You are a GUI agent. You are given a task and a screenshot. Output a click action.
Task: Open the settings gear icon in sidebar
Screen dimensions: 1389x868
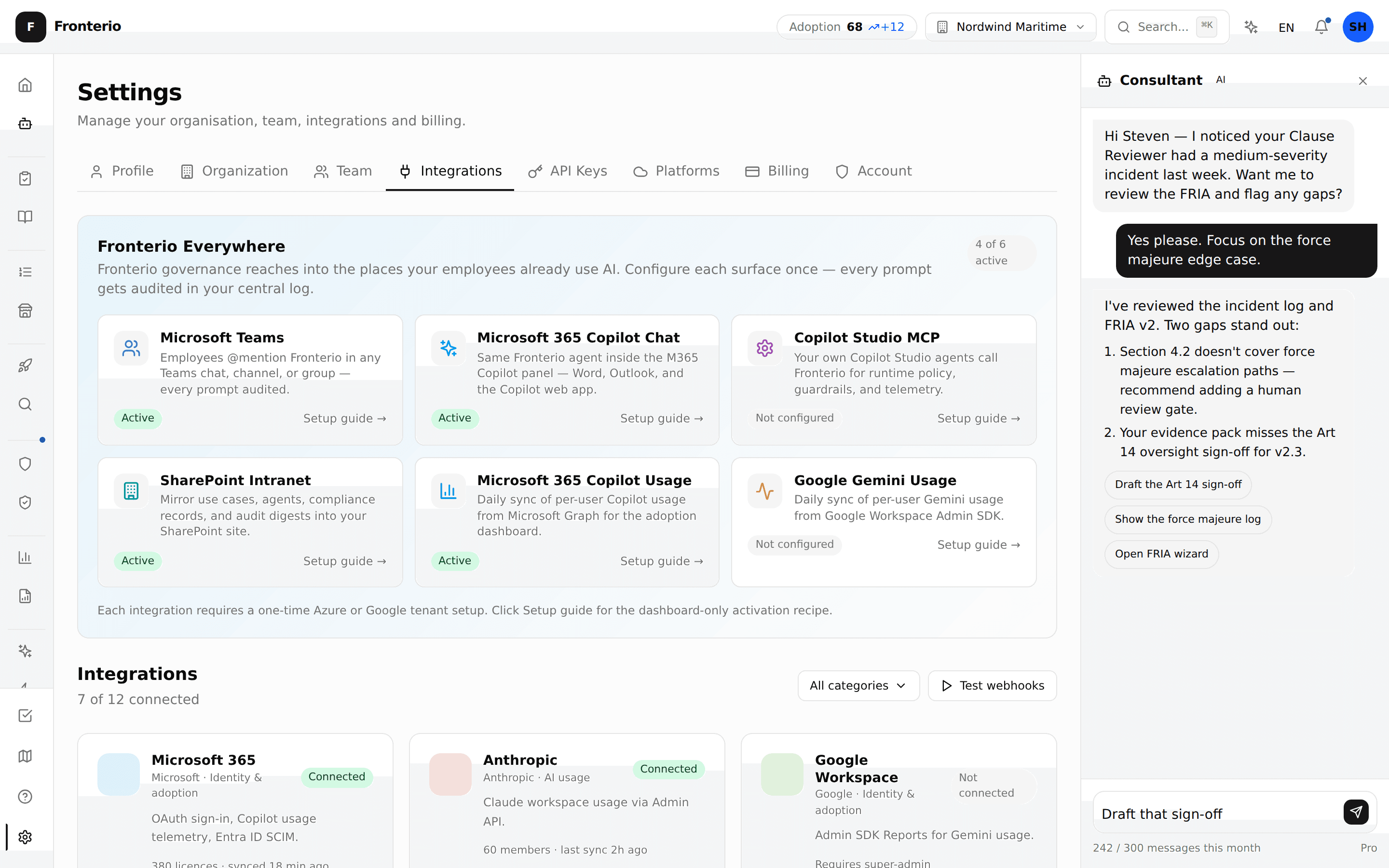point(25,837)
